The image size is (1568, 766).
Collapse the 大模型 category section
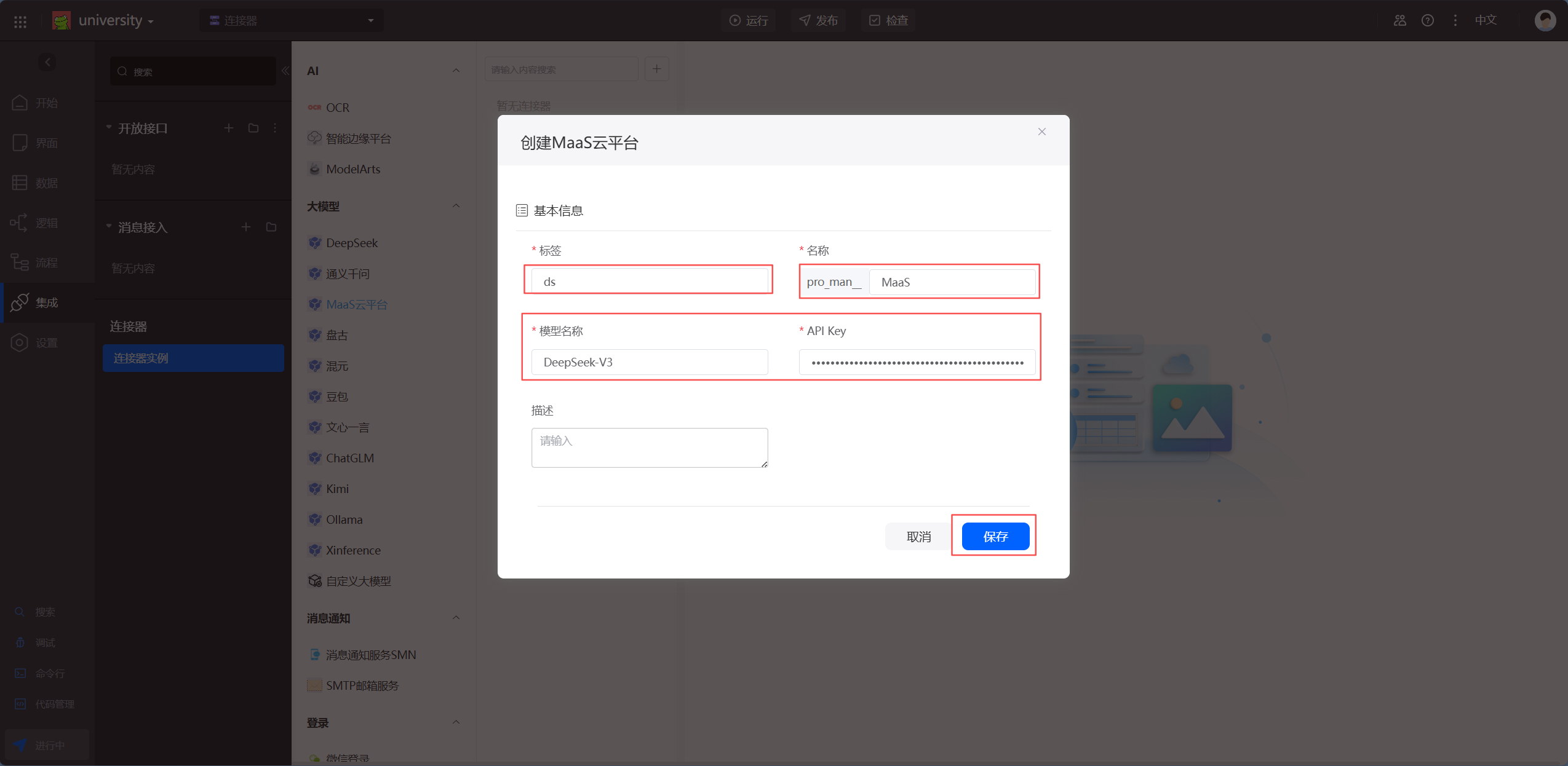tap(456, 206)
